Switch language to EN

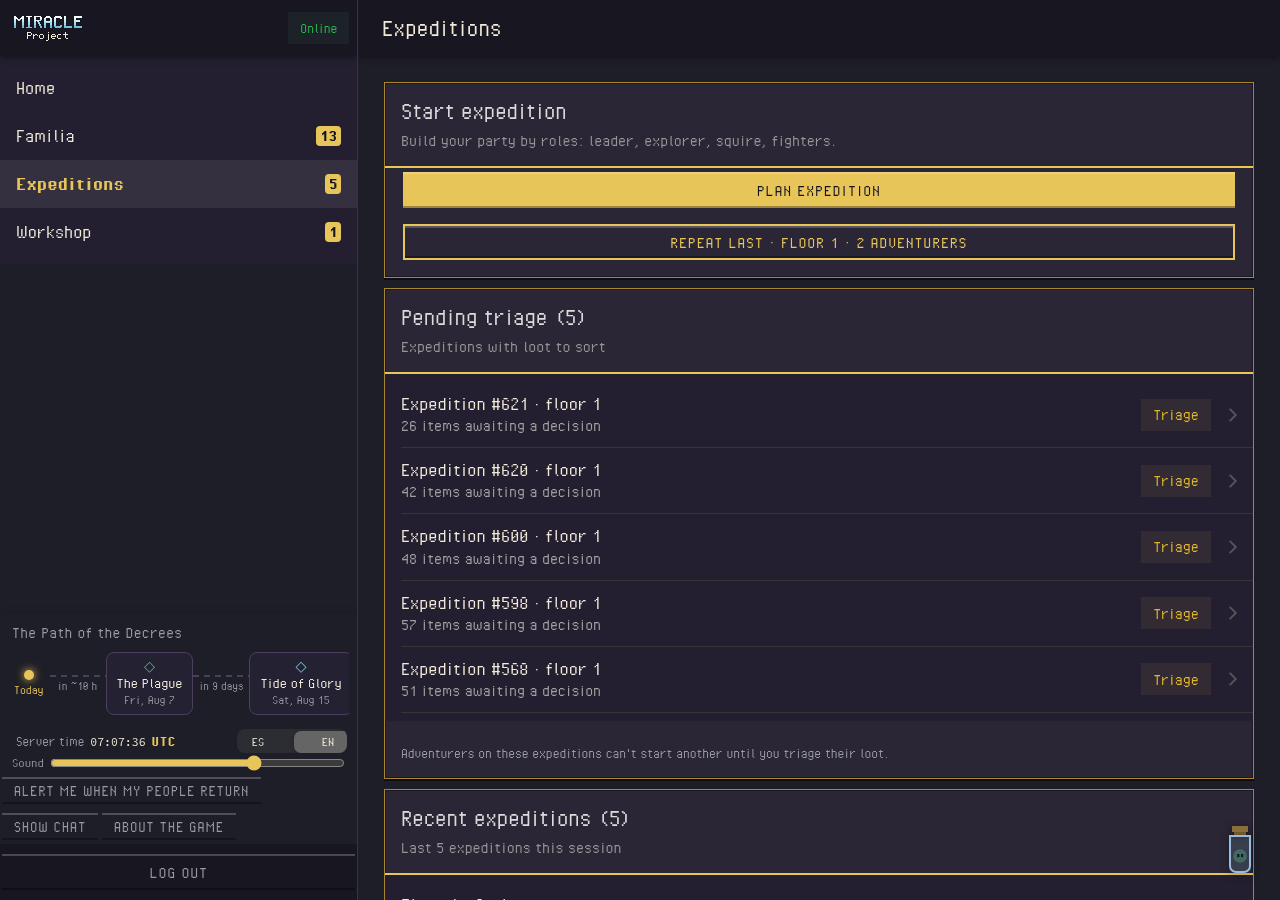pyautogui.click(x=321, y=742)
